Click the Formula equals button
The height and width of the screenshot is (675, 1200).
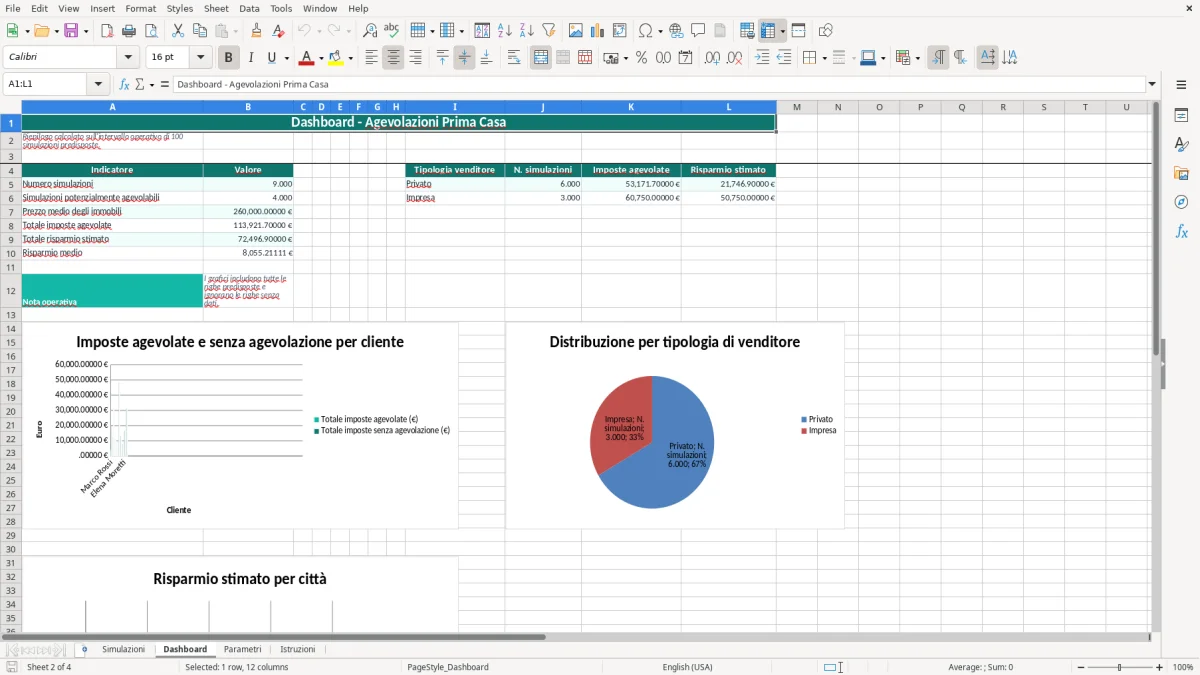(x=165, y=85)
